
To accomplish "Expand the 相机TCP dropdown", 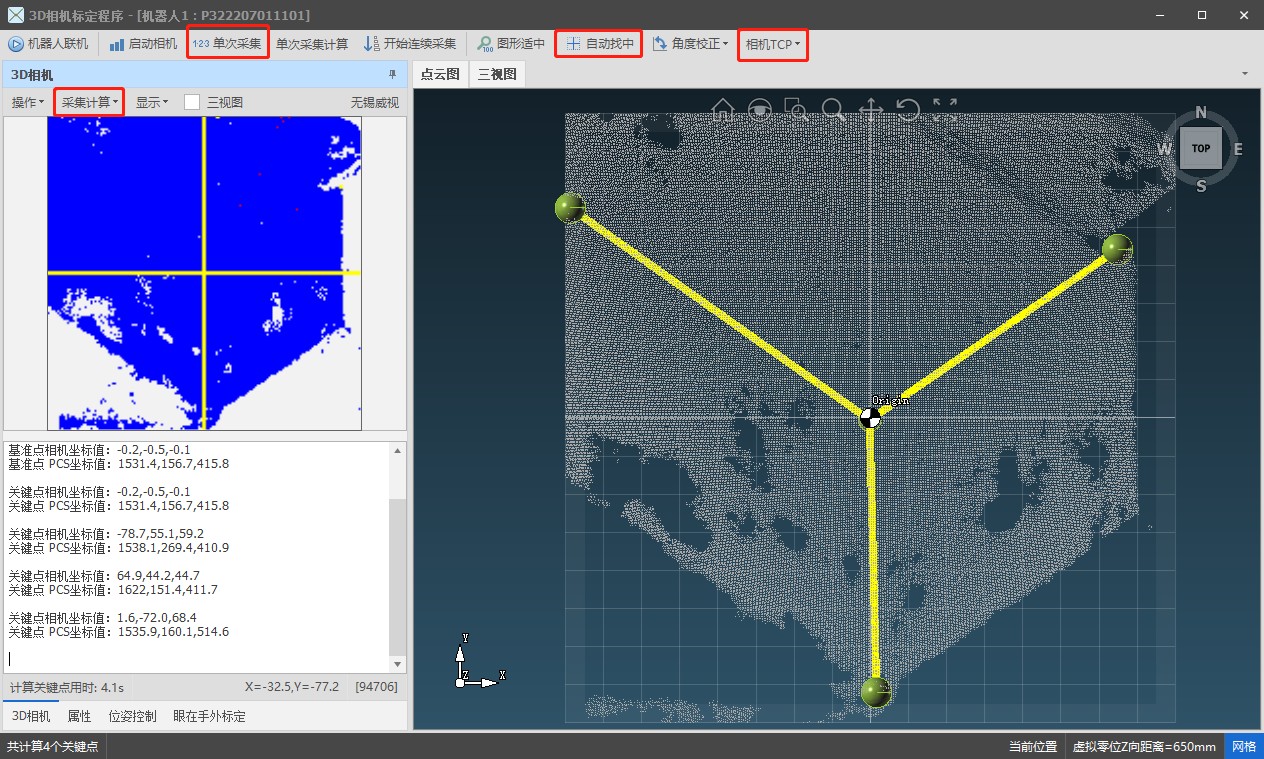I will [x=772, y=44].
